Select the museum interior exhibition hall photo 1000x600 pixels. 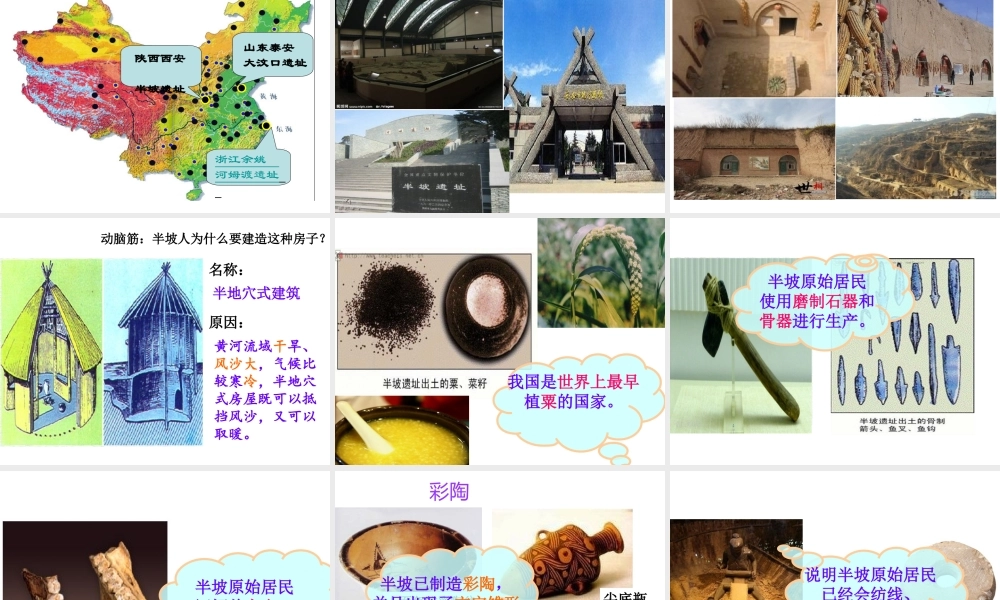click(419, 54)
